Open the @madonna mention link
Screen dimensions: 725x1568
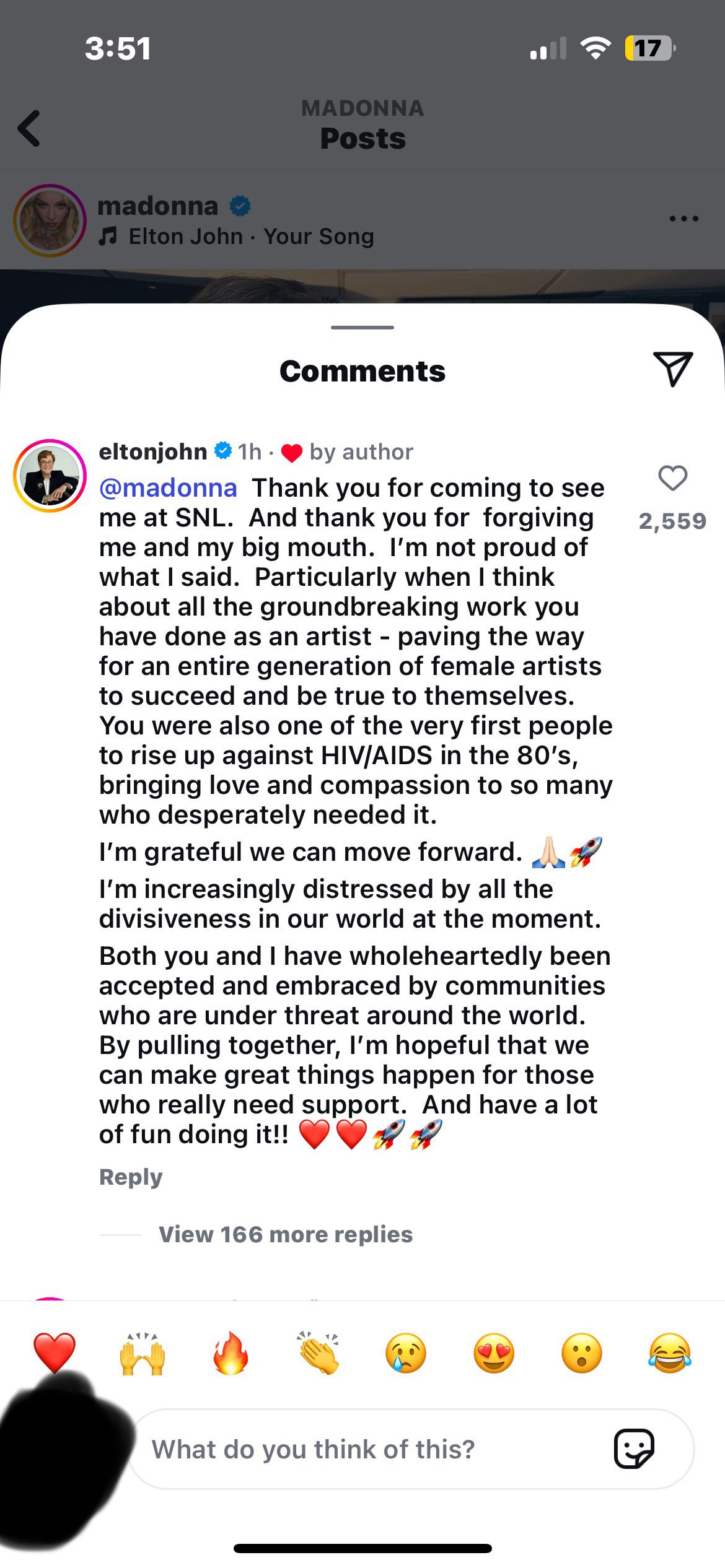(168, 488)
